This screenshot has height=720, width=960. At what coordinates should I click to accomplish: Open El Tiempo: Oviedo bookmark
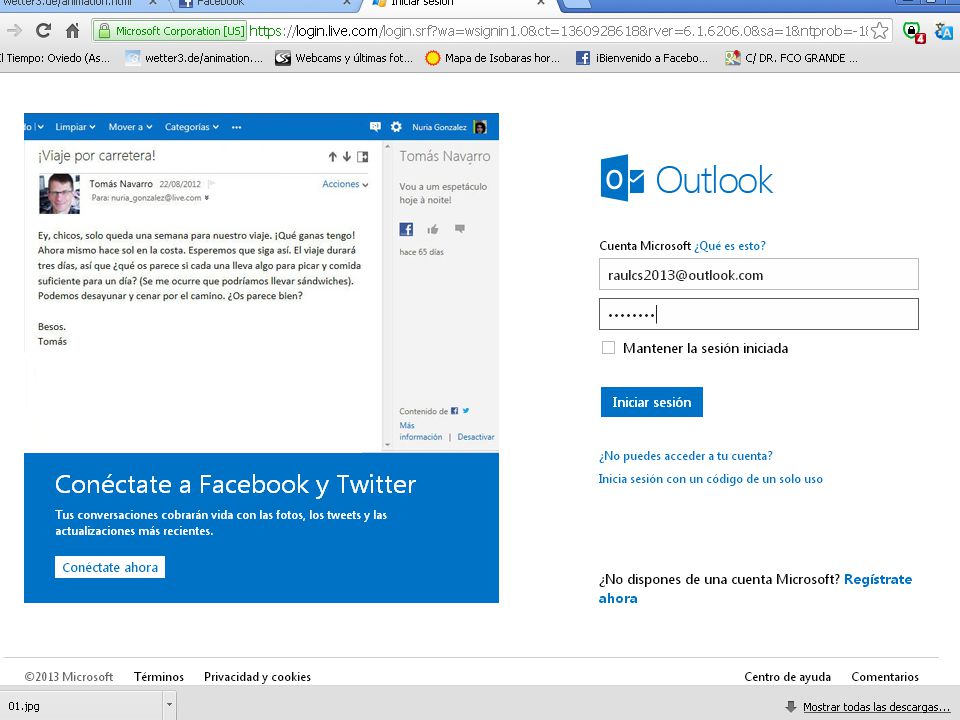pos(55,58)
